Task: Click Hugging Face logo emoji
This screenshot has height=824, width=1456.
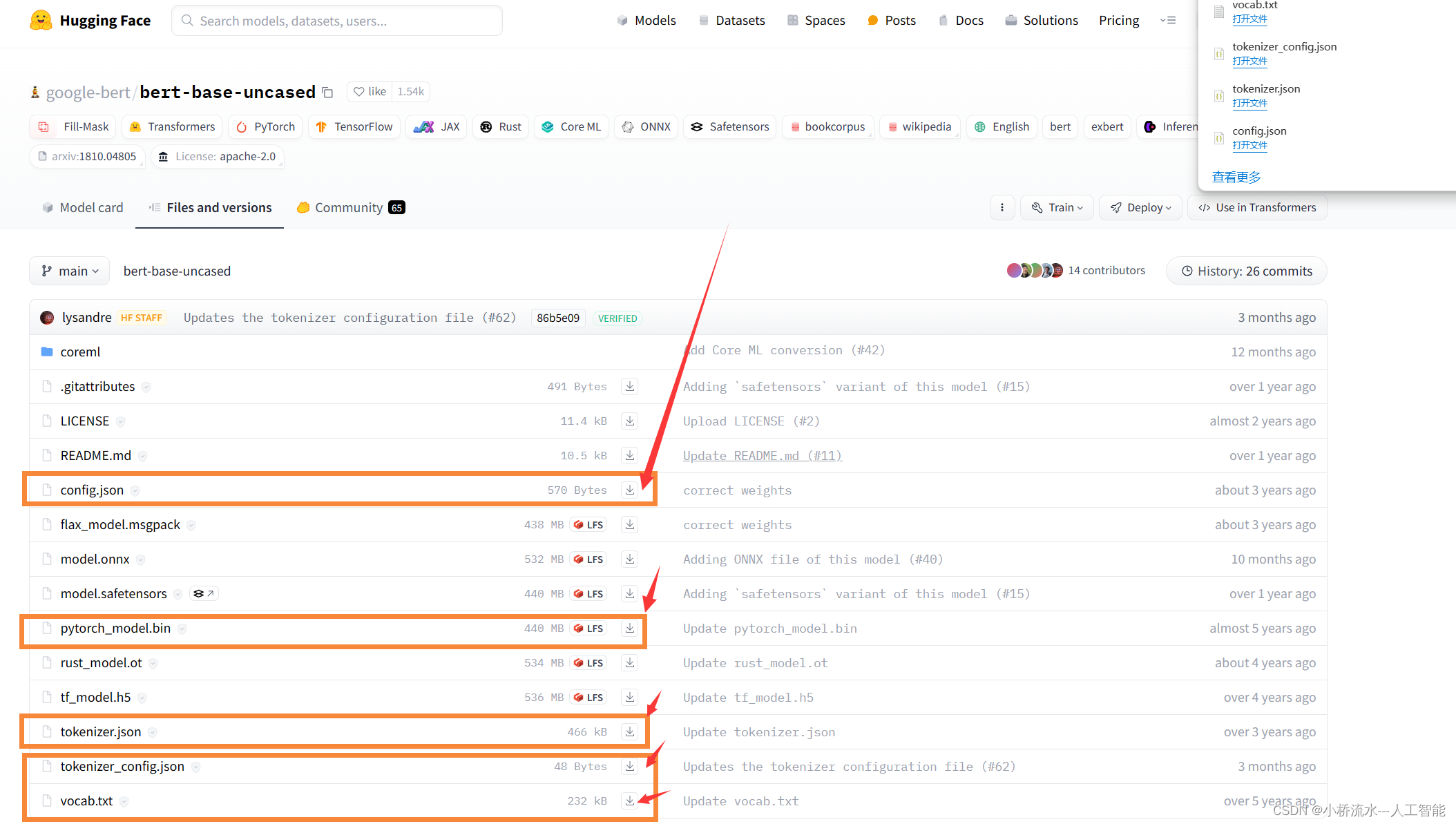Action: (41, 20)
